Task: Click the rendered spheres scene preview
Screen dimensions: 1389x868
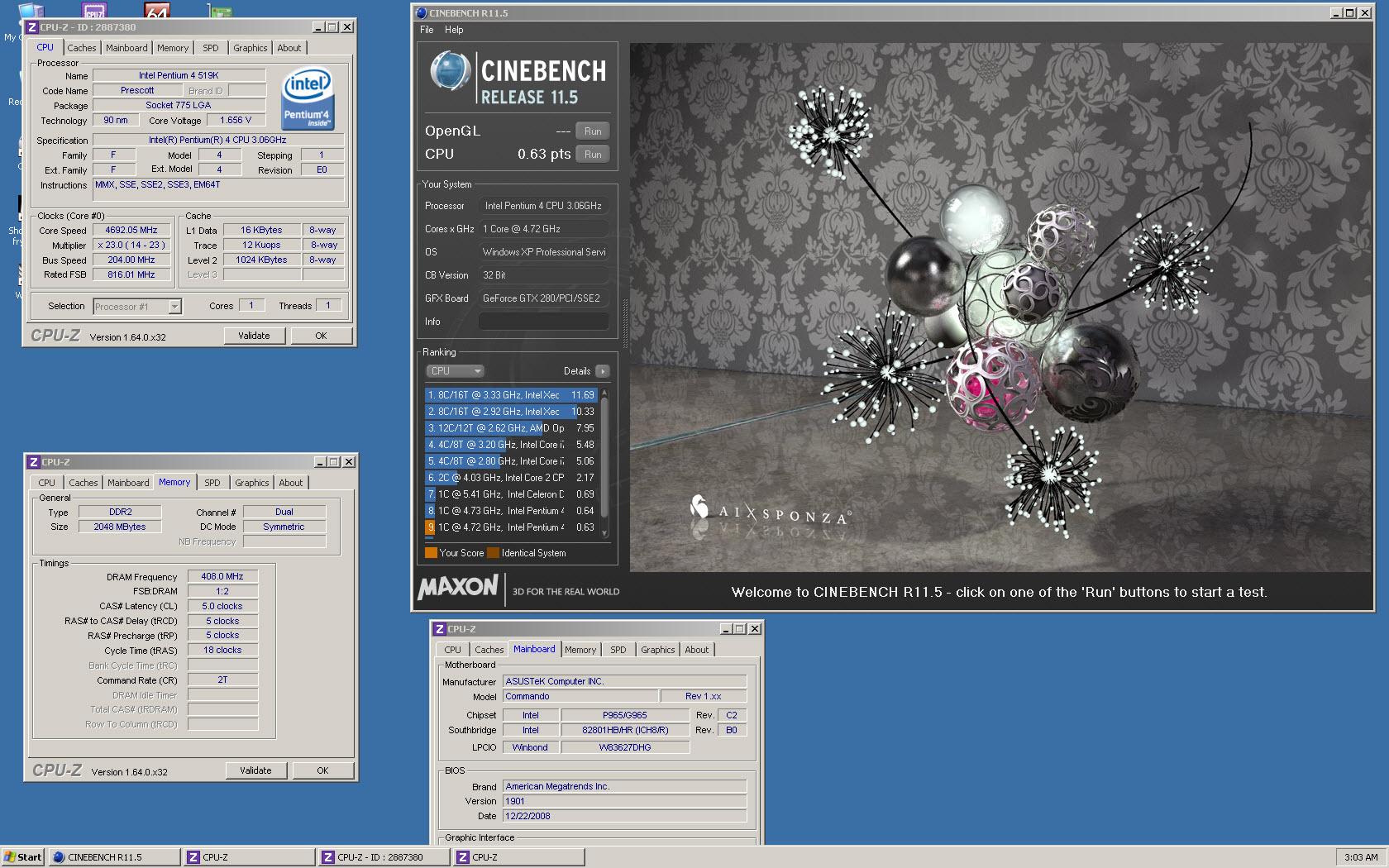Action: (x=1000, y=308)
